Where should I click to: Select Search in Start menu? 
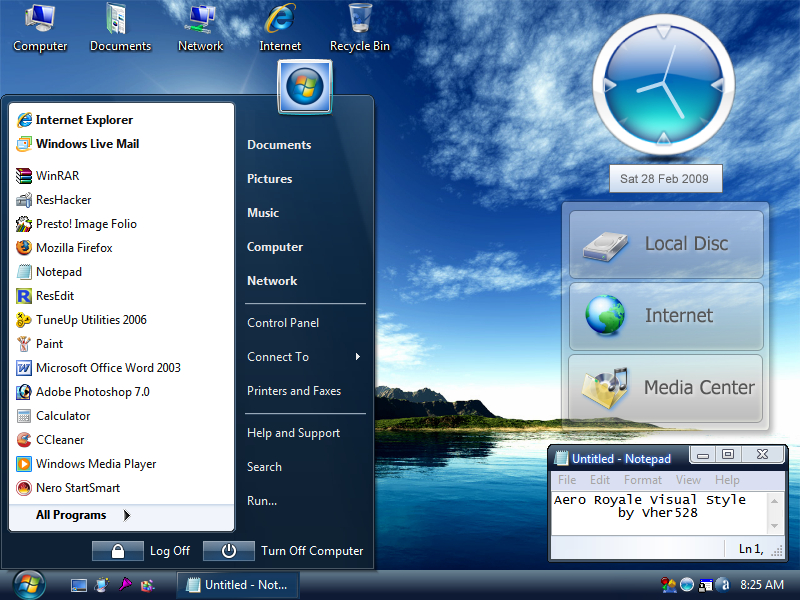coord(264,467)
